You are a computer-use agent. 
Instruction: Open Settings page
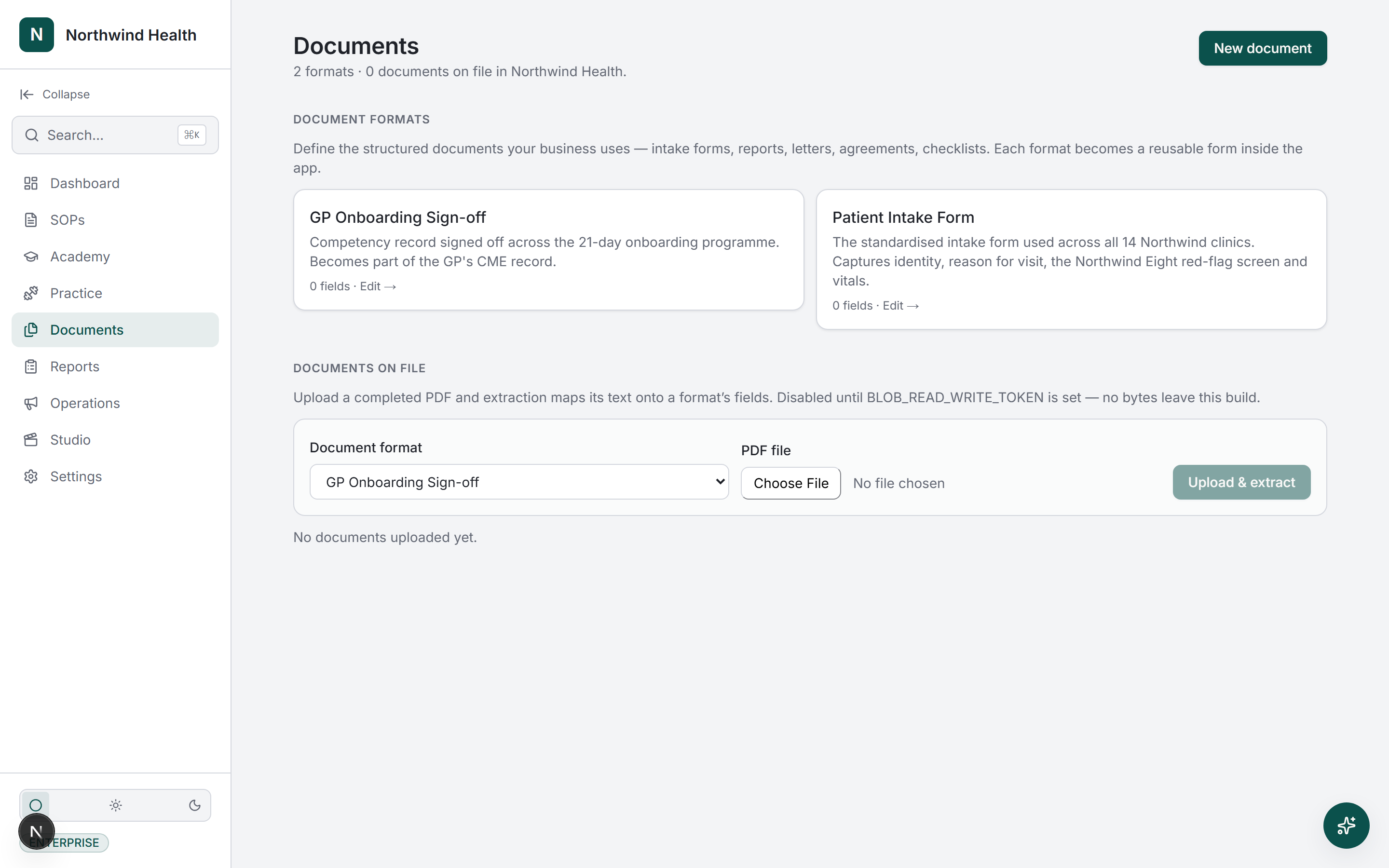coord(115,476)
